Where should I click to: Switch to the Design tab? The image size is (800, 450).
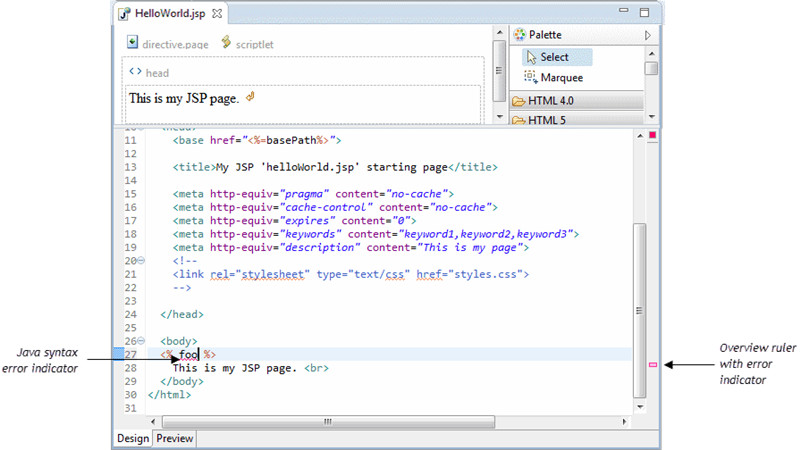pyautogui.click(x=133, y=438)
